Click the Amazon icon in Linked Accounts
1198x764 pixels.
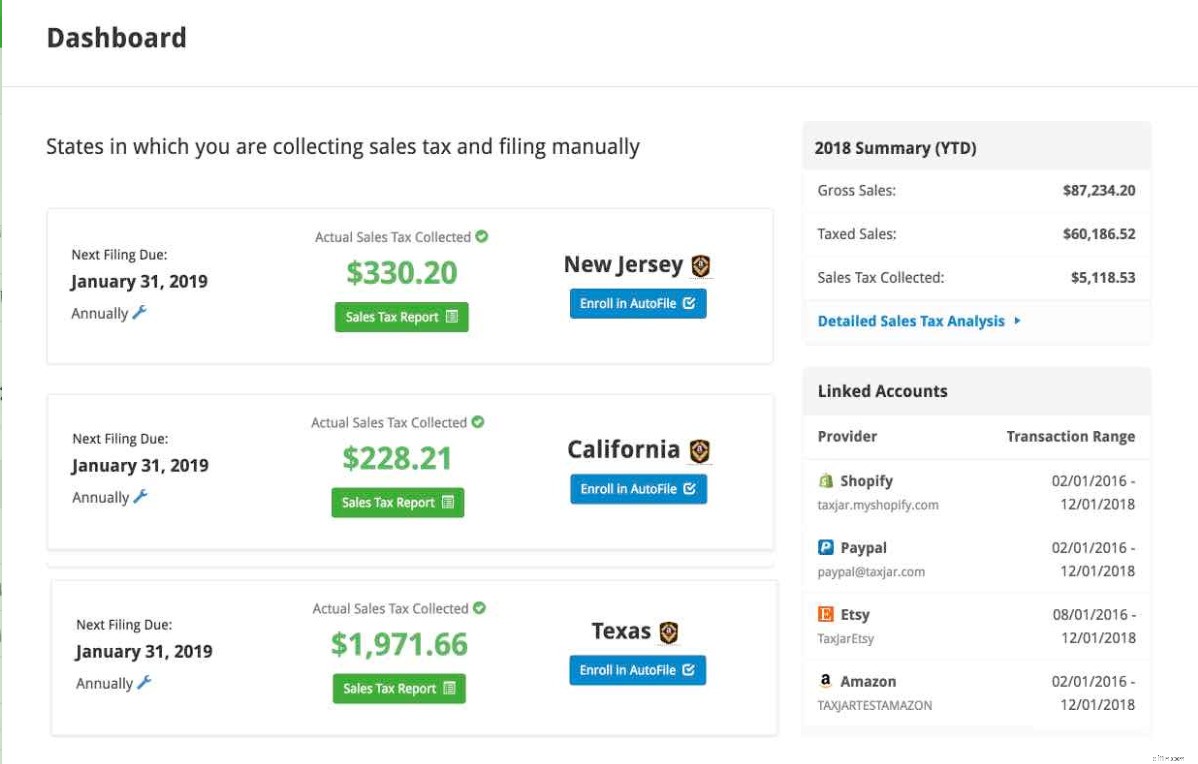pyautogui.click(x=825, y=681)
